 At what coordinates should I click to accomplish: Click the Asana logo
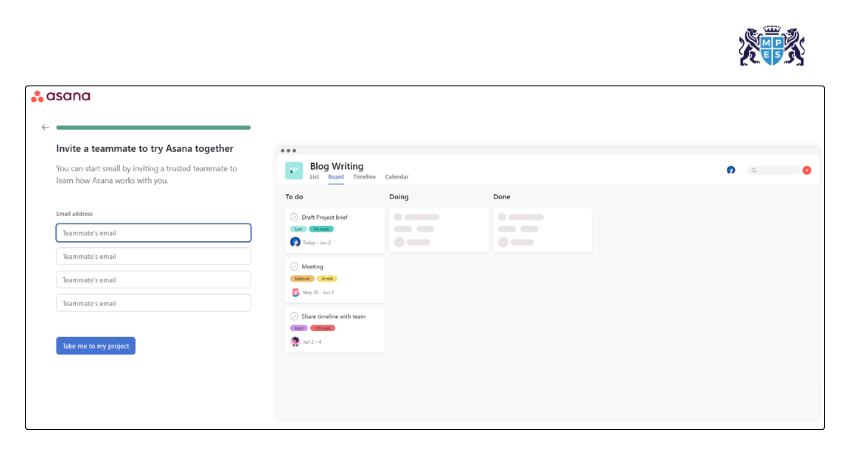[61, 97]
